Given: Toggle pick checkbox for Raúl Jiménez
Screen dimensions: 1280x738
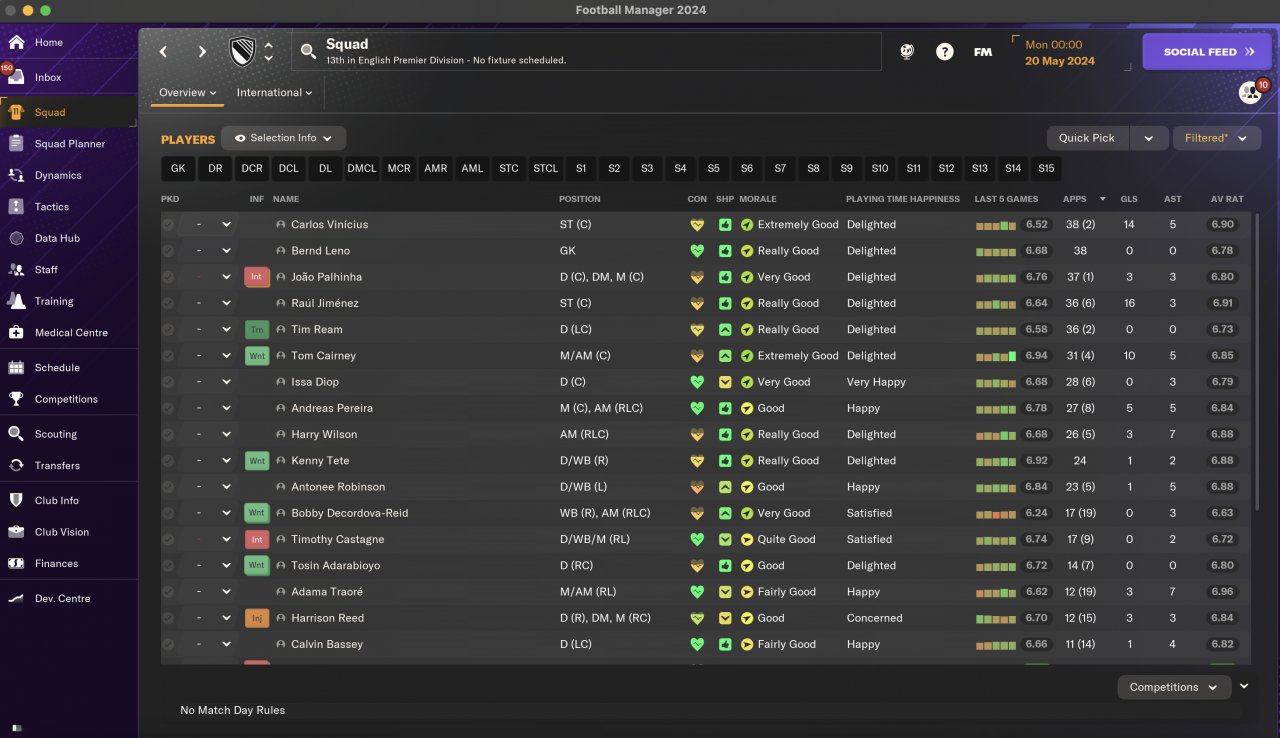Looking at the screenshot, I should [168, 303].
